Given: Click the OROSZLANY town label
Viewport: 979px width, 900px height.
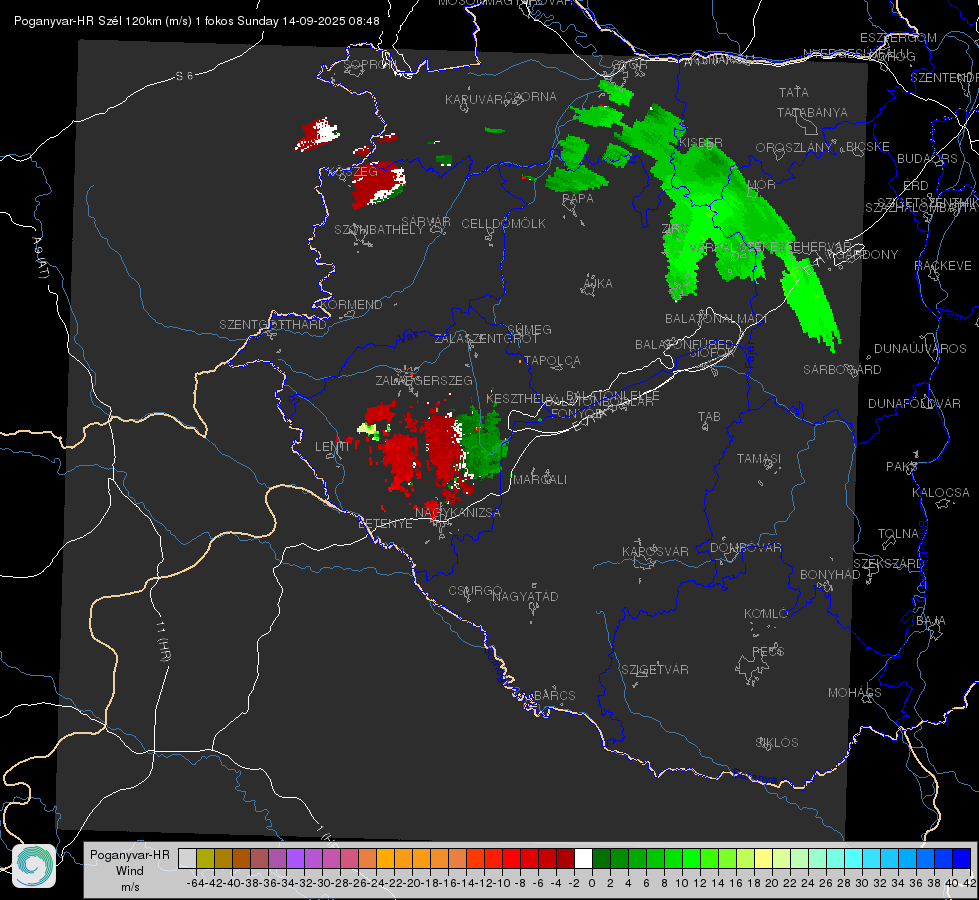Looking at the screenshot, I should 794,148.
